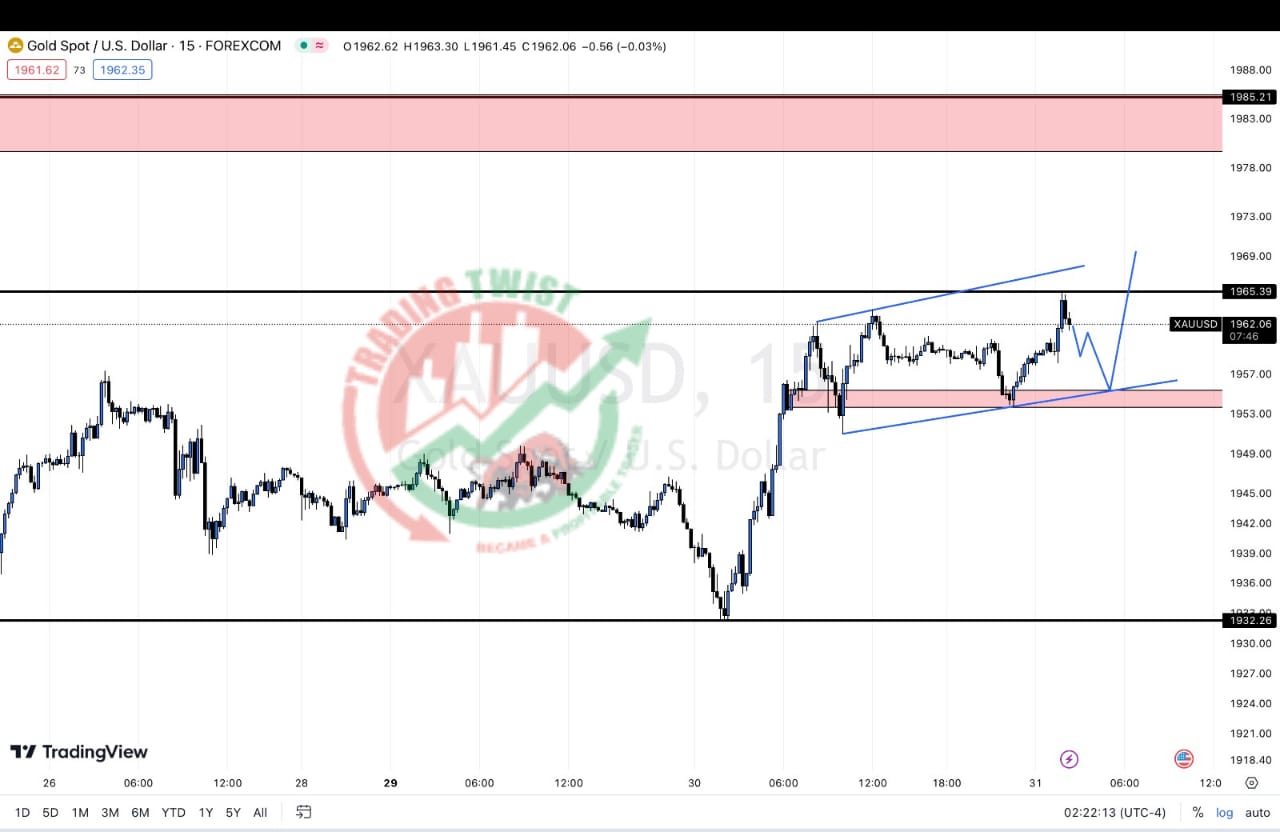Click the date label 29 on time axis

[x=390, y=783]
